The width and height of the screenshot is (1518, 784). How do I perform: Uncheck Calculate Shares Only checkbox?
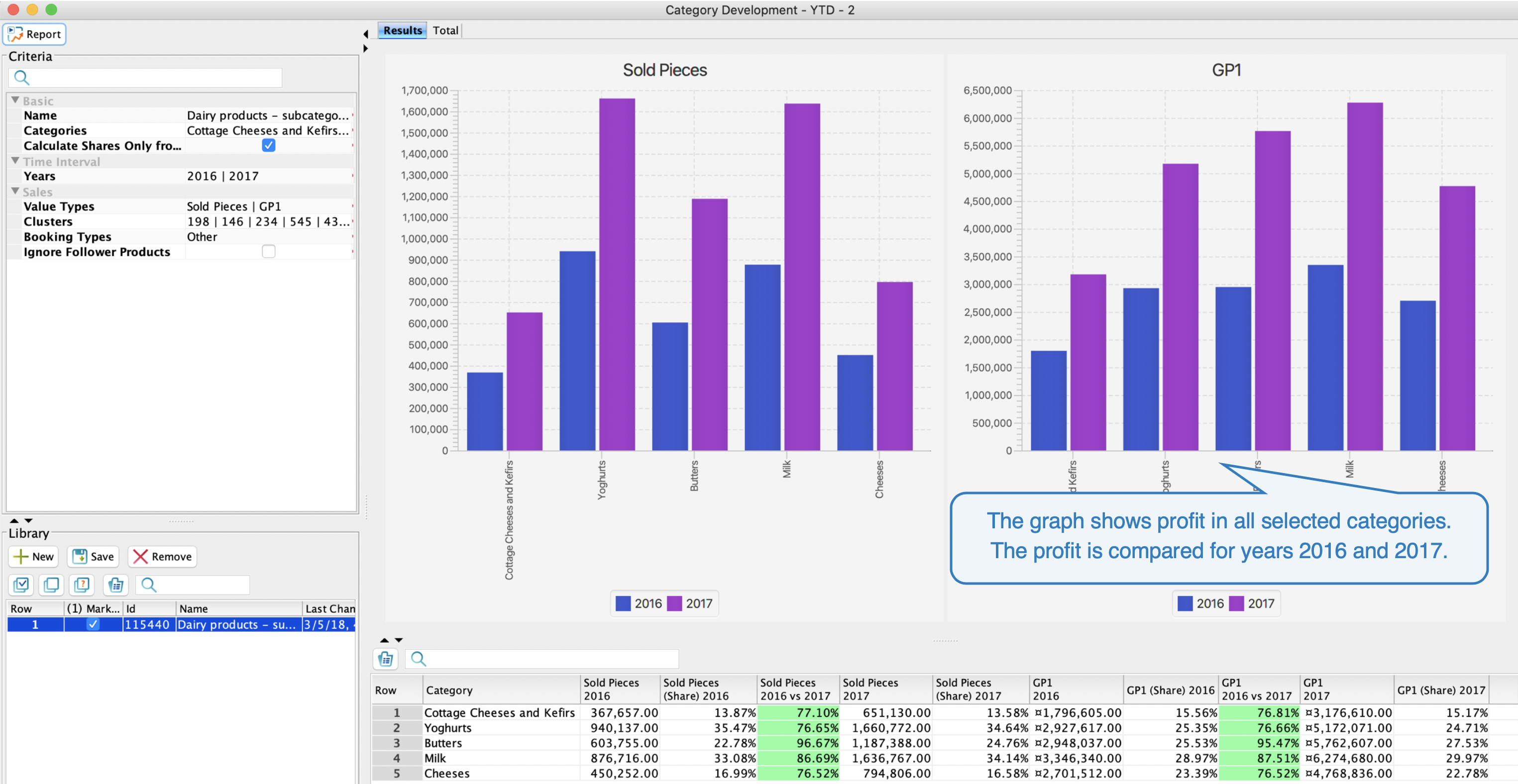[x=268, y=145]
